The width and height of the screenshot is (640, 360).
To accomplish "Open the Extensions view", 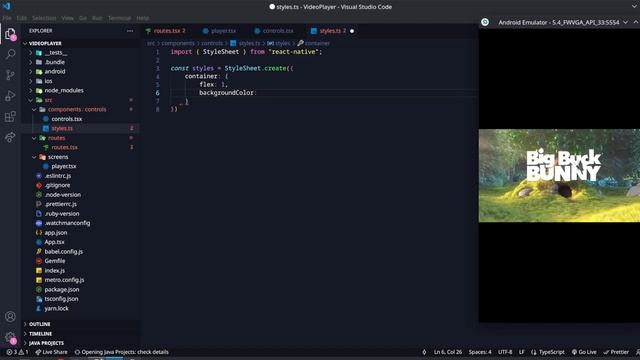I will (x=10, y=117).
